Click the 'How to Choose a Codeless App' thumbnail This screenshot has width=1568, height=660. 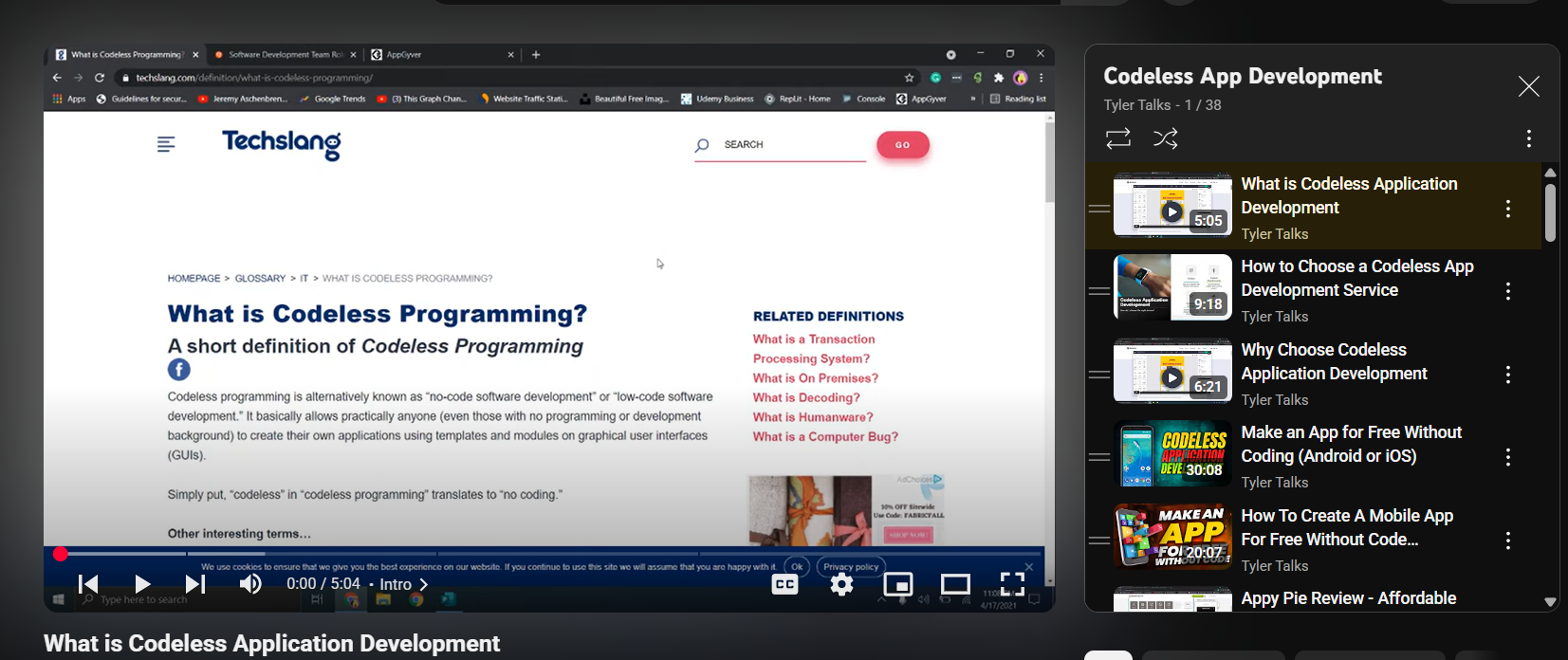[x=1172, y=287]
